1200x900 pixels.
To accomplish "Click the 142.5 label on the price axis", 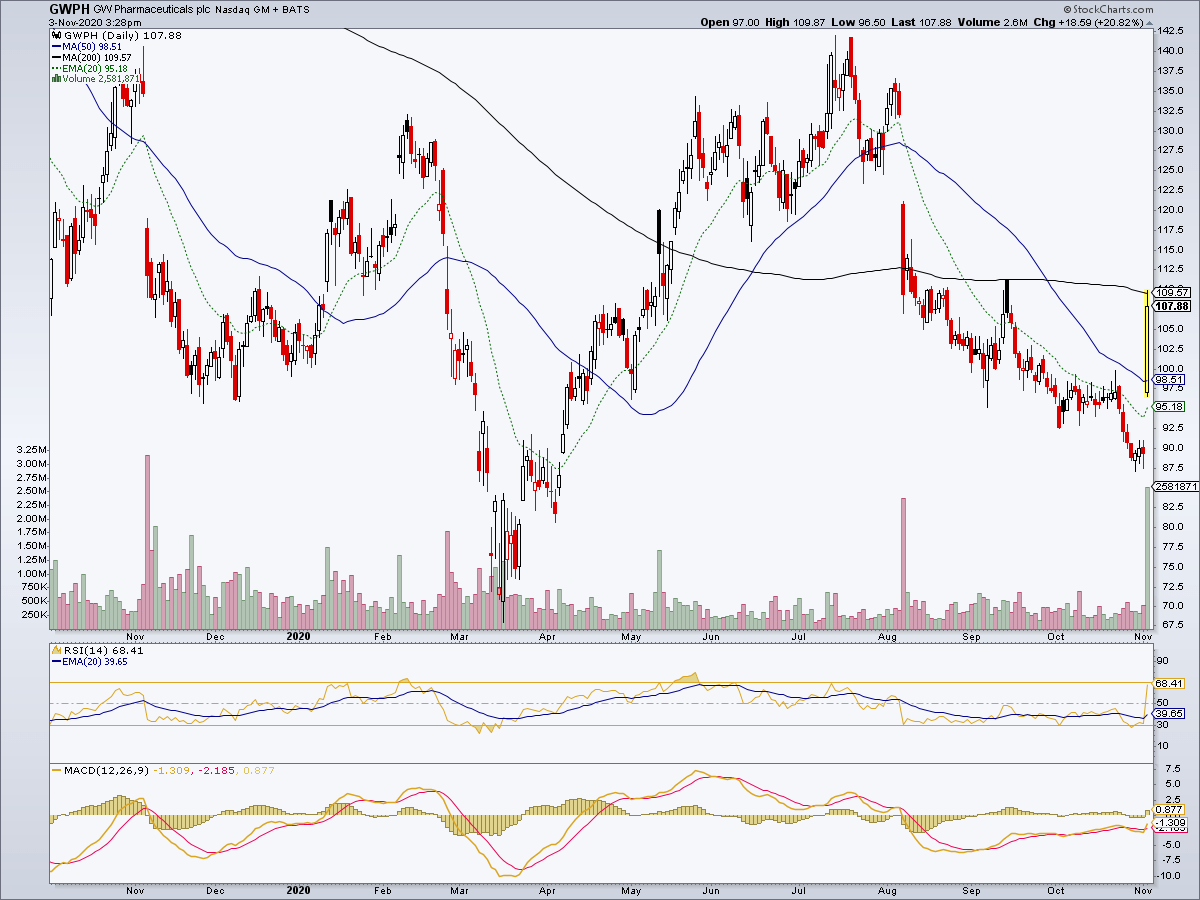I will pos(1169,31).
